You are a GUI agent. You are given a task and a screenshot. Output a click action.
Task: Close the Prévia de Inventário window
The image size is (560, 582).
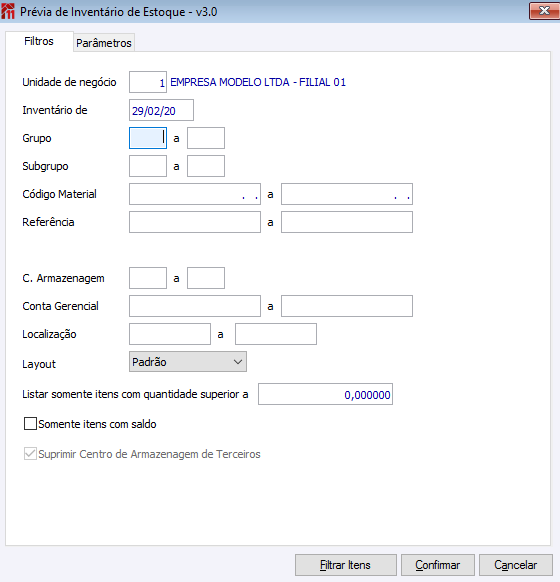544,11
